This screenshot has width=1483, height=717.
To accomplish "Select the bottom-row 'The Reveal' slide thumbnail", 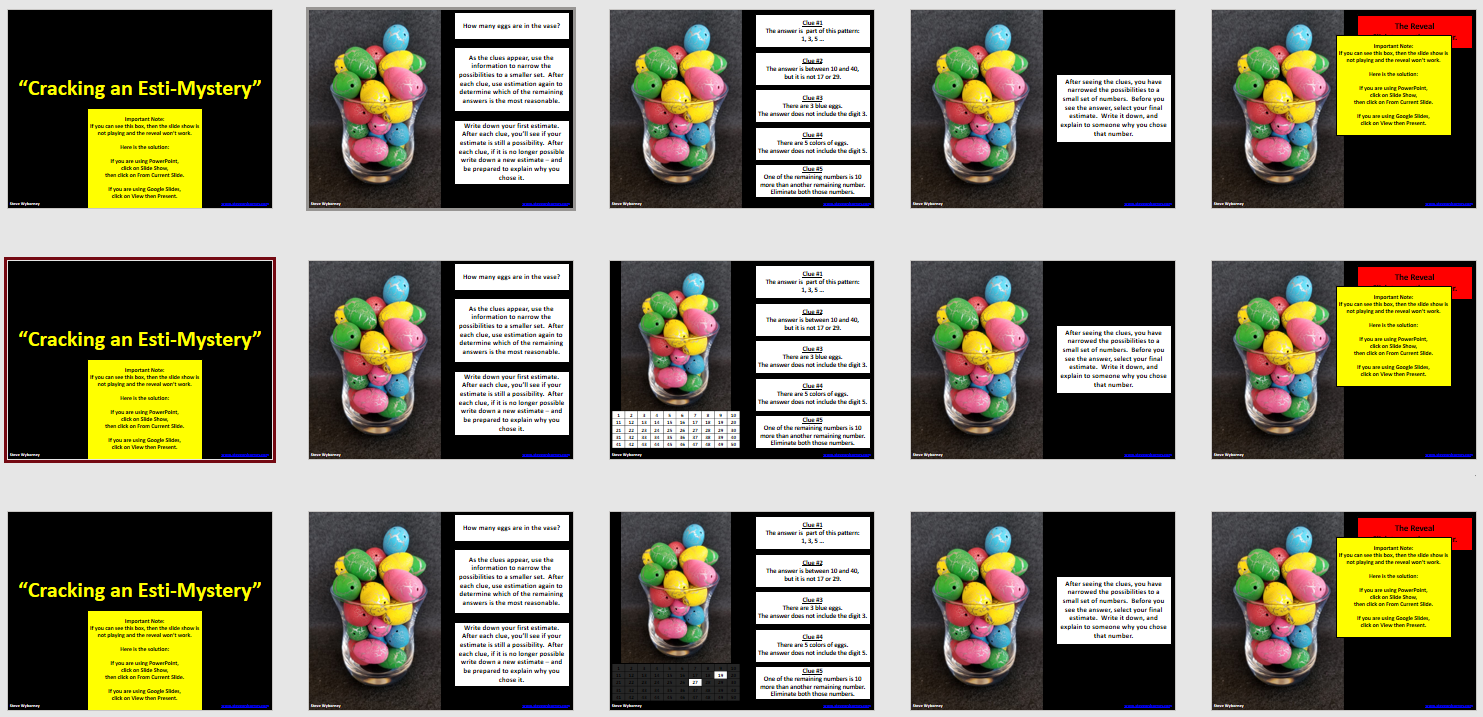I will [x=1343, y=611].
